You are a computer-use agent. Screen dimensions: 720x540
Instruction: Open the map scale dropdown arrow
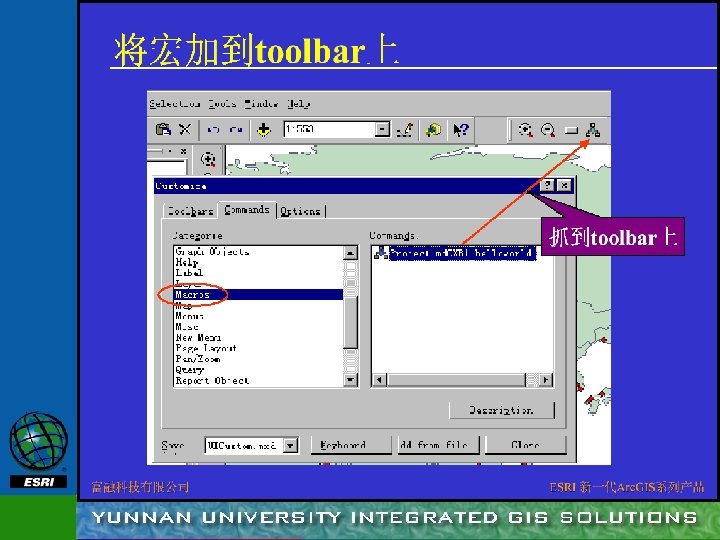pyautogui.click(x=382, y=129)
